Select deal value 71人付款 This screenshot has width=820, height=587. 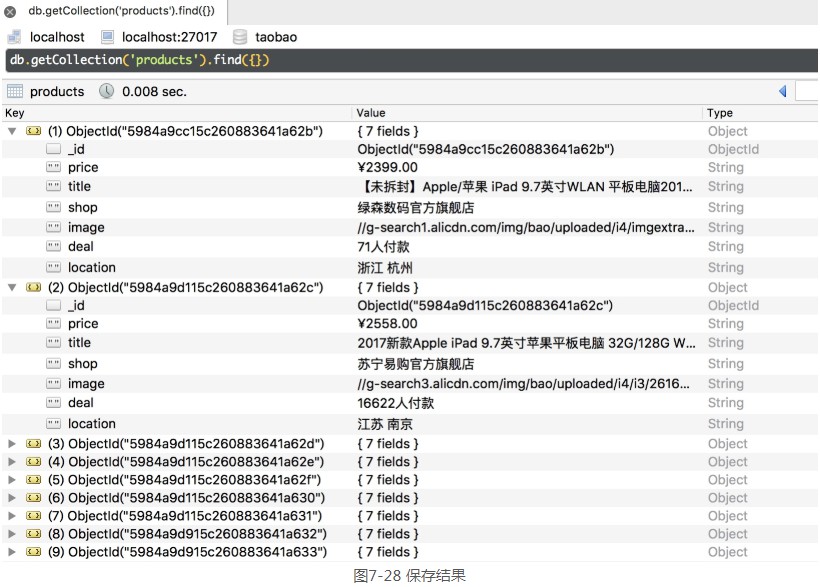pos(383,247)
